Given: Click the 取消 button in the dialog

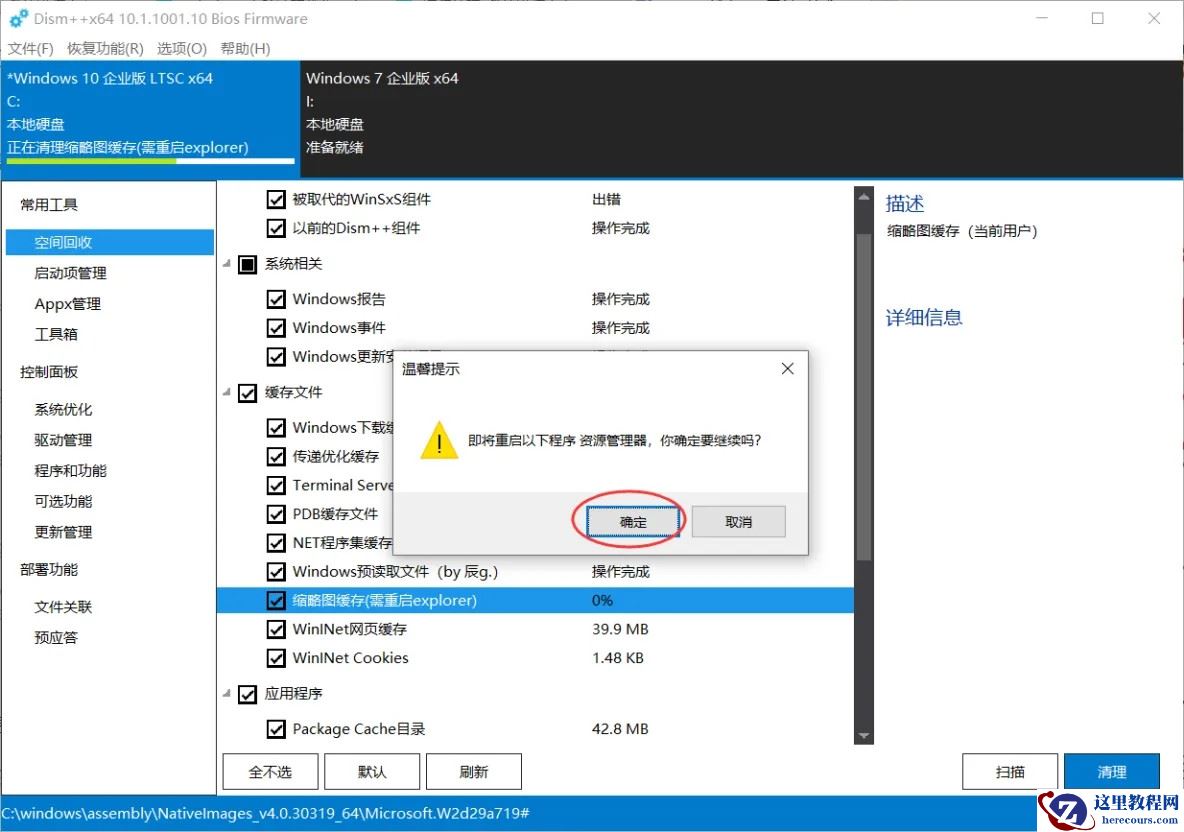Looking at the screenshot, I should click(x=738, y=520).
